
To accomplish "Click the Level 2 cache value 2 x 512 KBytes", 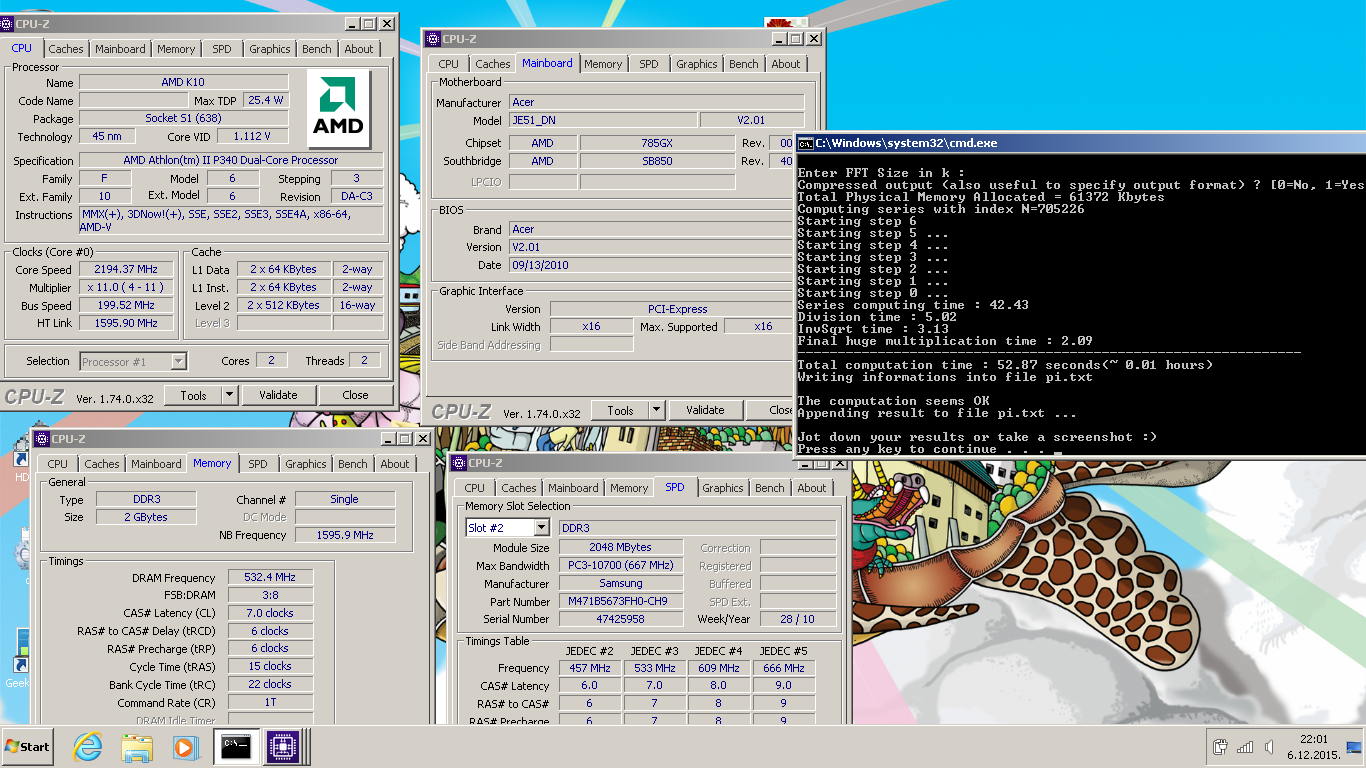I will (x=283, y=306).
